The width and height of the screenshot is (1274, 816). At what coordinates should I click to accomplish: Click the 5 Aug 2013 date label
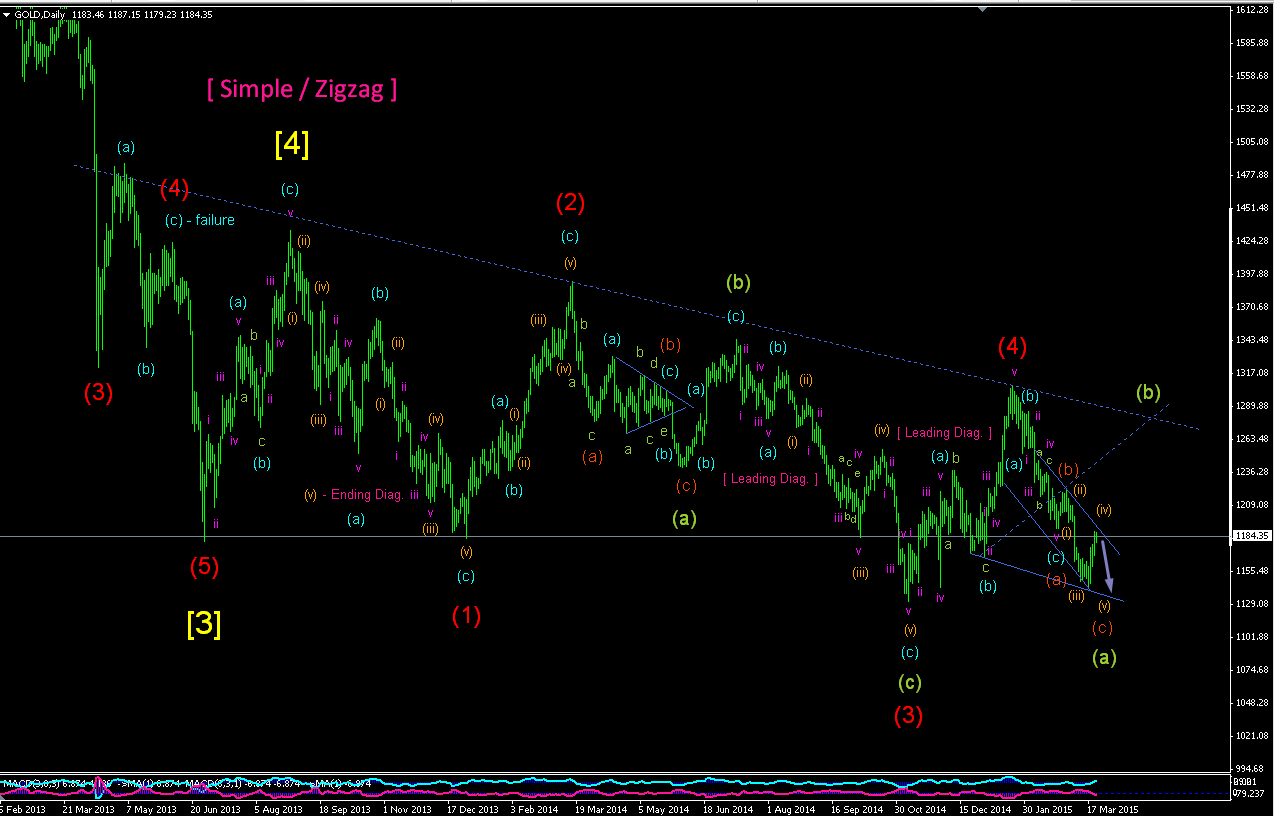click(279, 808)
